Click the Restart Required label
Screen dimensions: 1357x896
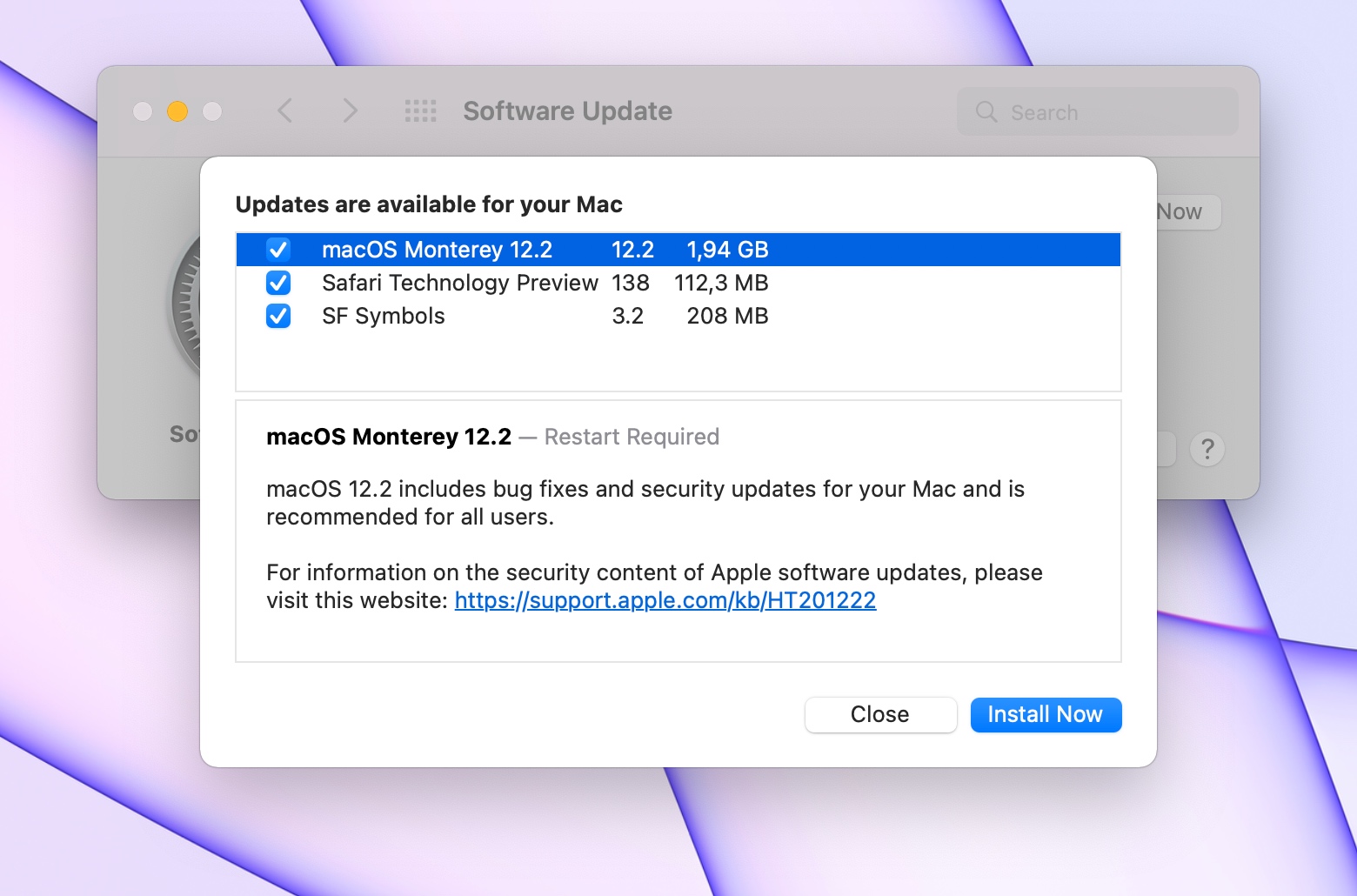632,437
